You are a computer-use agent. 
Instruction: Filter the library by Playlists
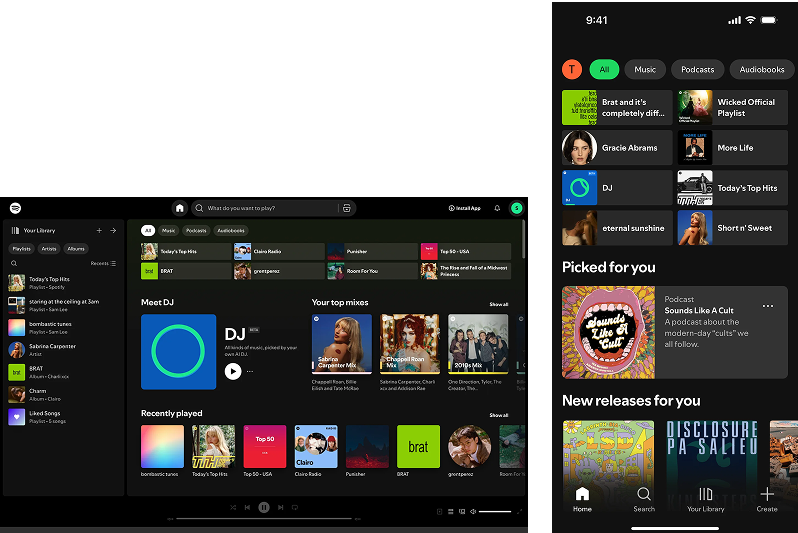pyautogui.click(x=21, y=249)
